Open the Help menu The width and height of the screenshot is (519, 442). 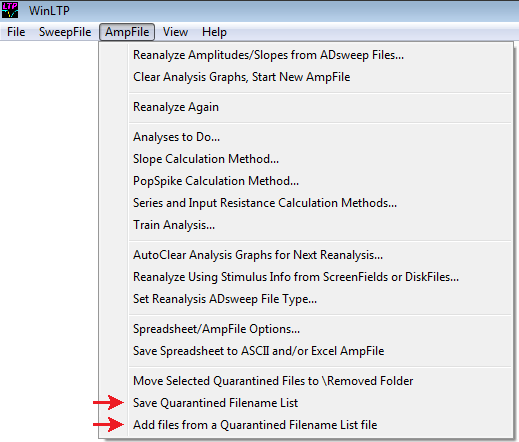[x=214, y=32]
